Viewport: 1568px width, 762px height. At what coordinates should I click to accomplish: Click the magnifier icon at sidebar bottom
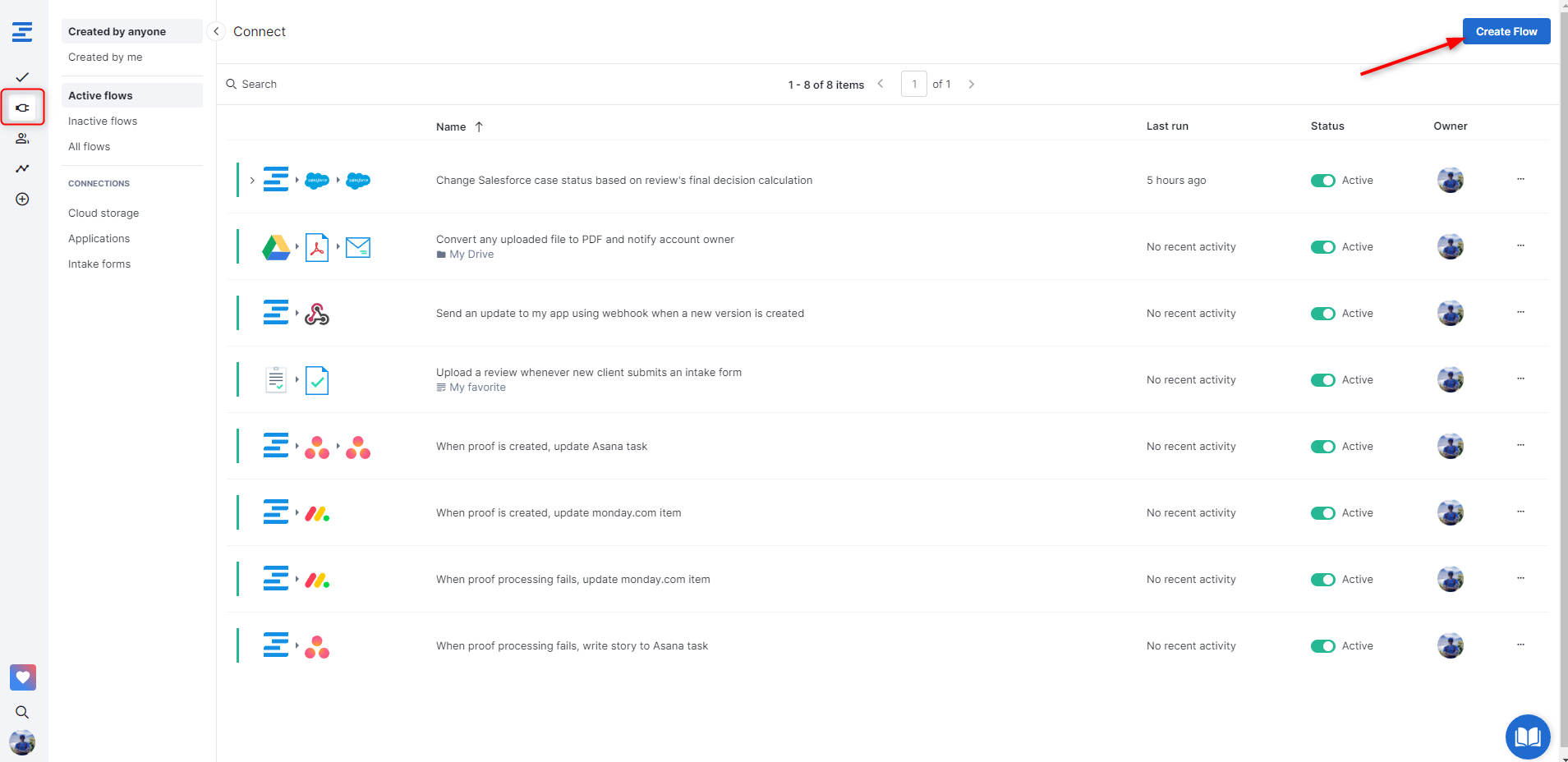click(x=22, y=712)
